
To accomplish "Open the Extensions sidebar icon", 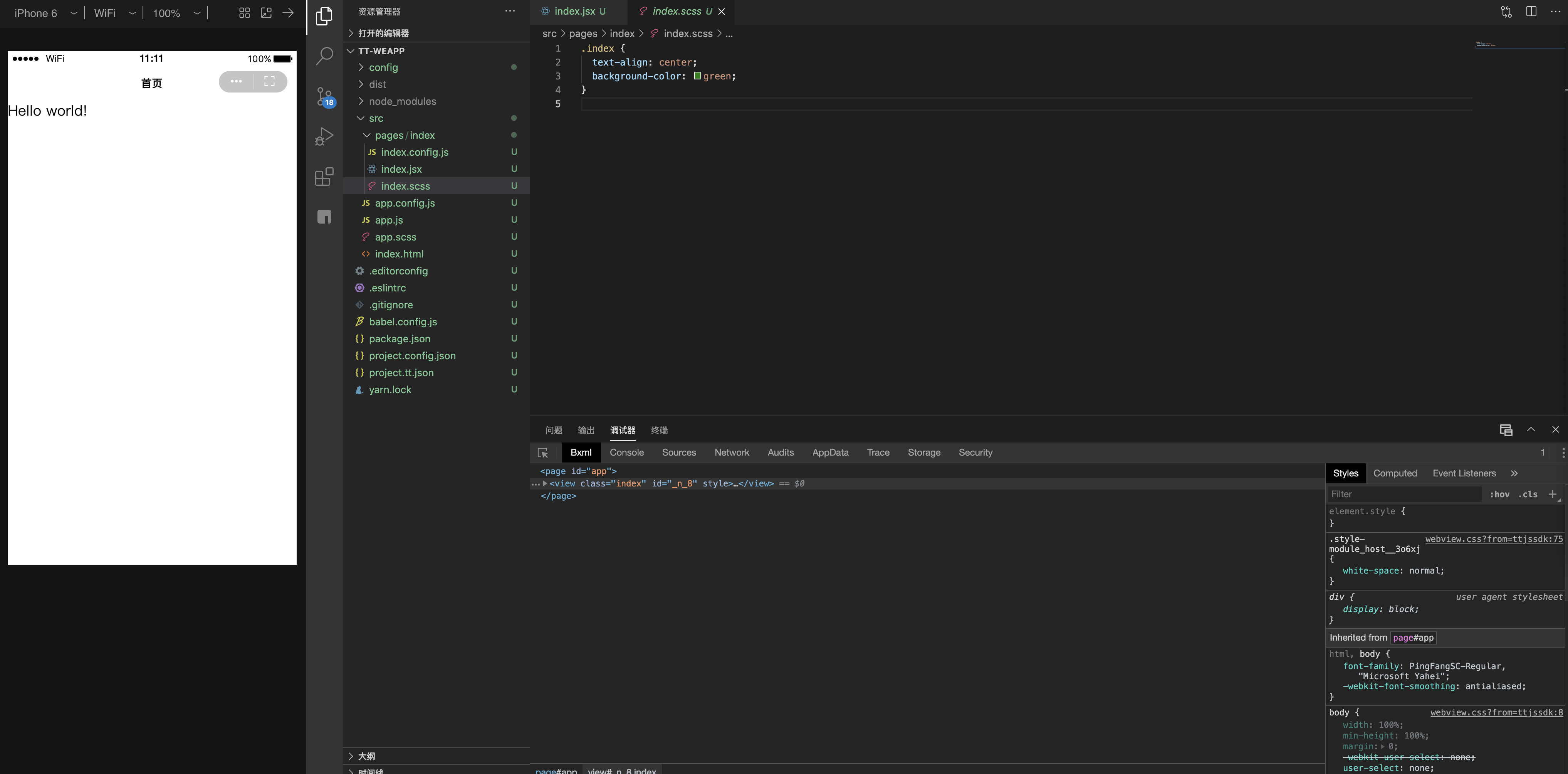I will 323,177.
